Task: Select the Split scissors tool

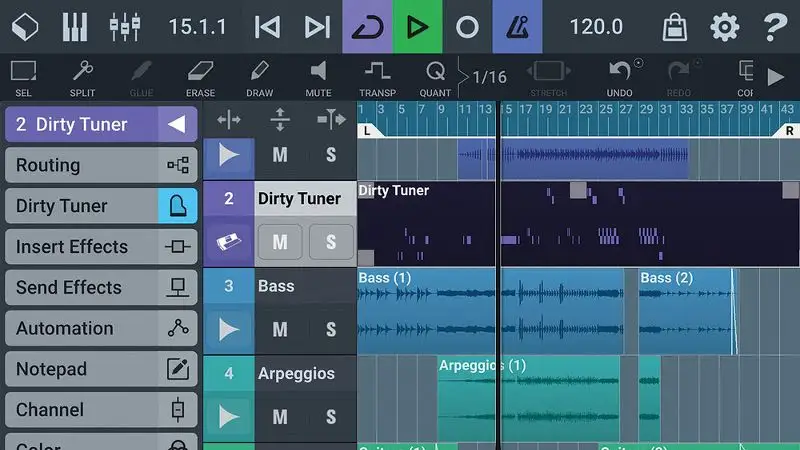Action: 82,77
